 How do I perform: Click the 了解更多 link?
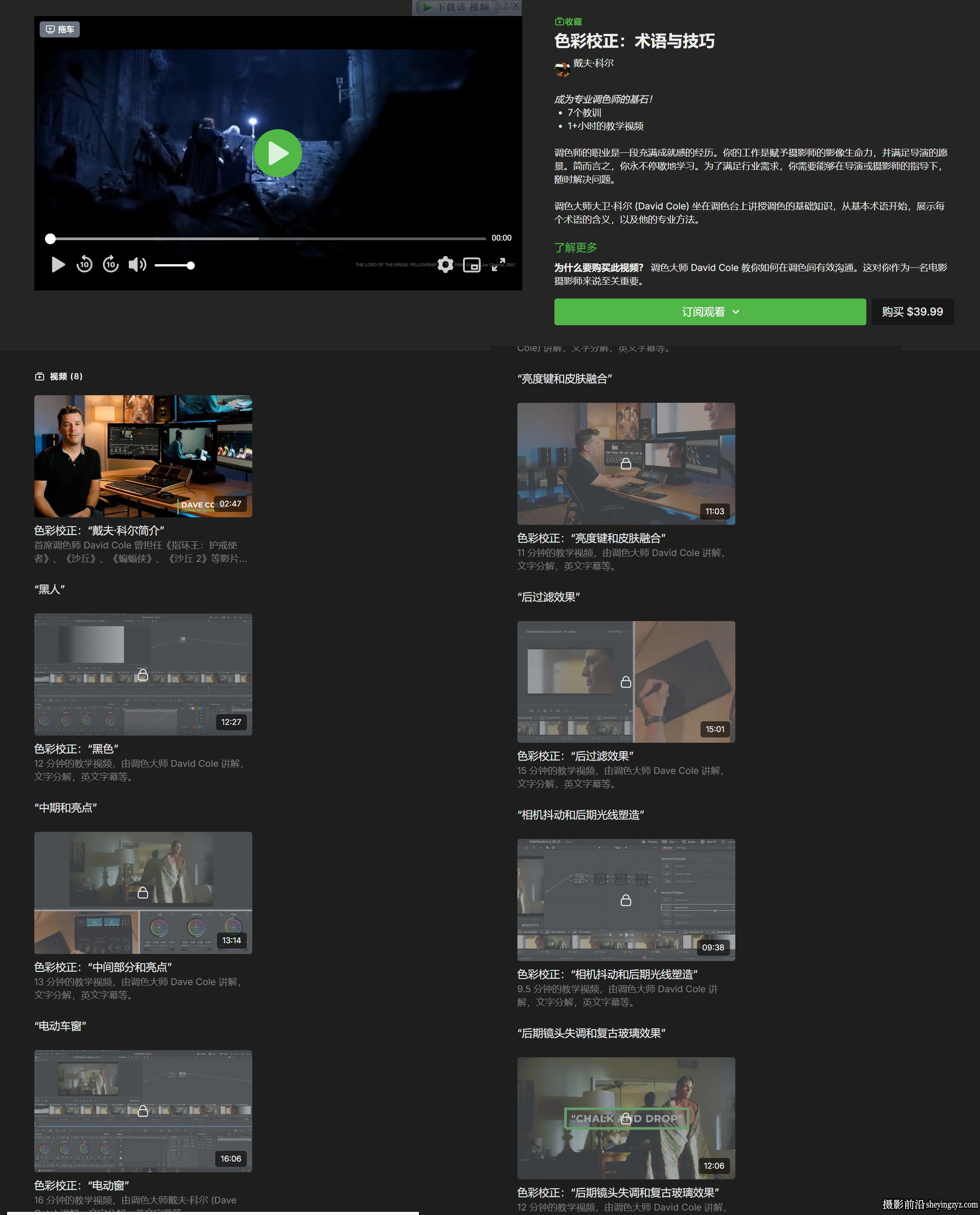575,247
